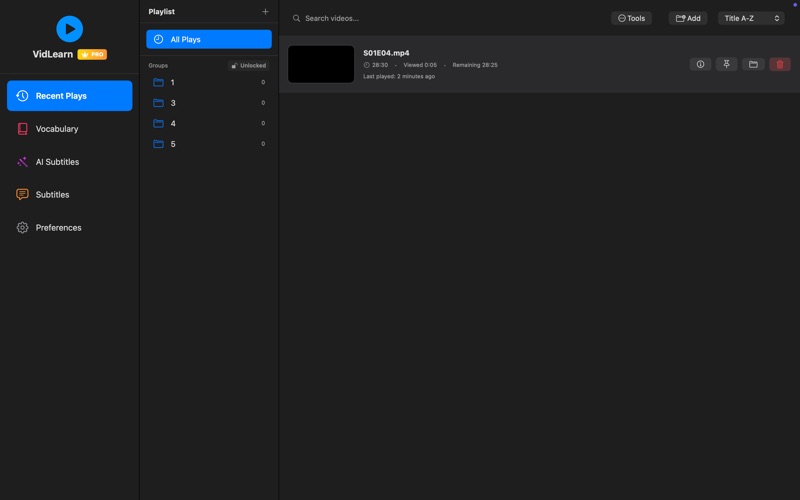
Task: Click the search magnifier icon
Action: pyautogui.click(x=296, y=18)
